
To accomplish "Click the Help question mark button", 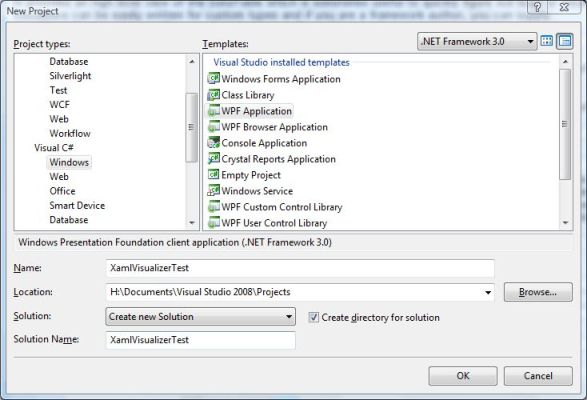I will coord(538,7).
